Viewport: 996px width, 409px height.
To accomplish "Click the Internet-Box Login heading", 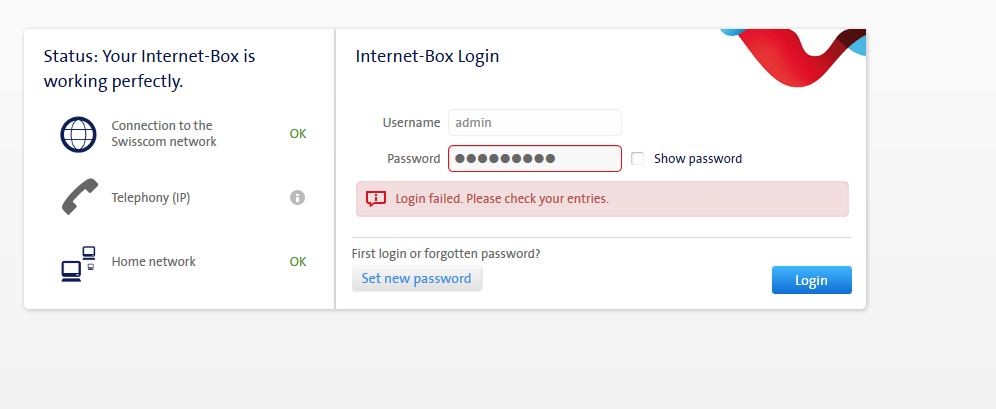I will pyautogui.click(x=427, y=56).
